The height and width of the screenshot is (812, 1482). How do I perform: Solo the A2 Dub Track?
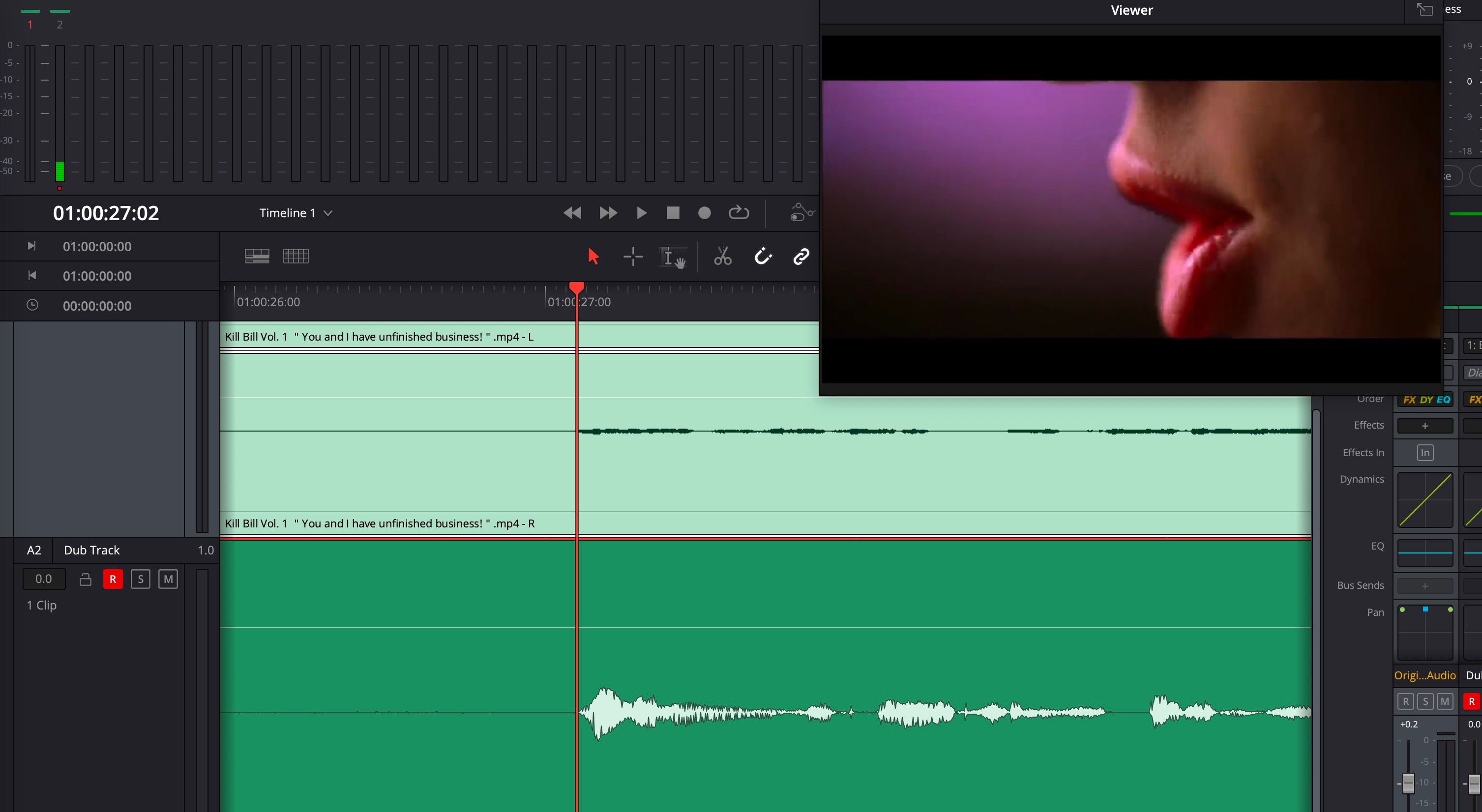click(x=140, y=579)
